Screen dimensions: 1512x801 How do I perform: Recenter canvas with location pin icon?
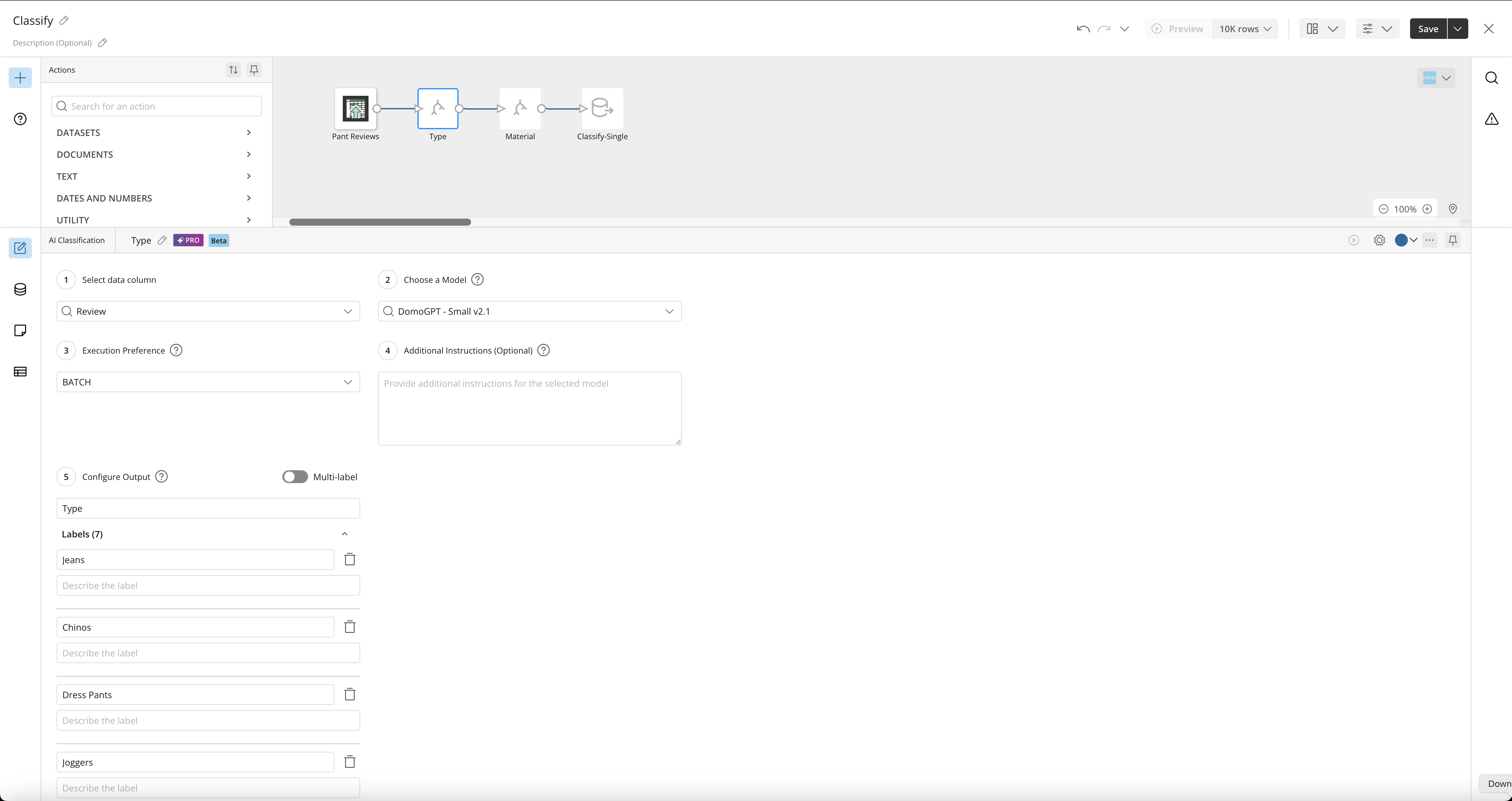[x=1453, y=209]
